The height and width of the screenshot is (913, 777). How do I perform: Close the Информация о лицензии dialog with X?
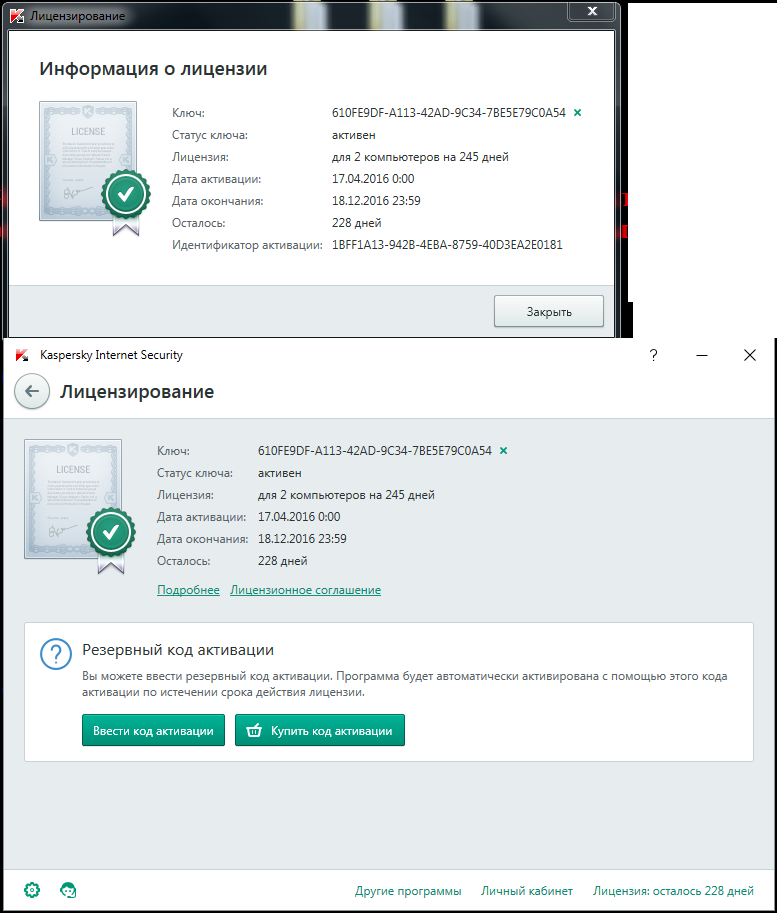(x=592, y=11)
